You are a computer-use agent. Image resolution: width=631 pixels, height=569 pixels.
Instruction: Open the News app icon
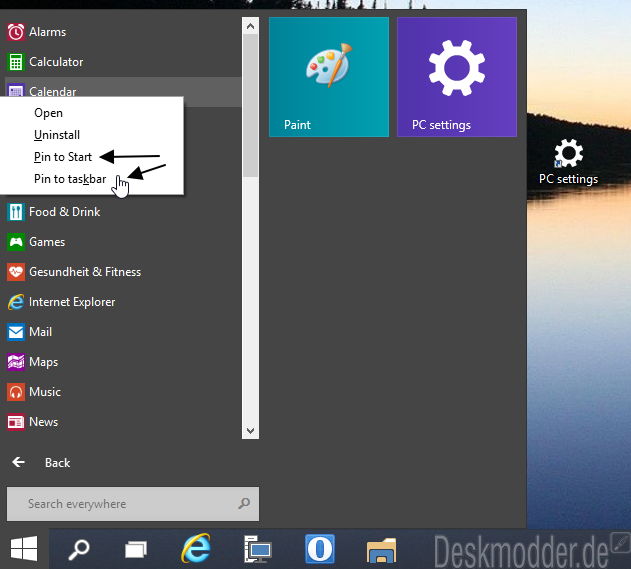(x=16, y=422)
